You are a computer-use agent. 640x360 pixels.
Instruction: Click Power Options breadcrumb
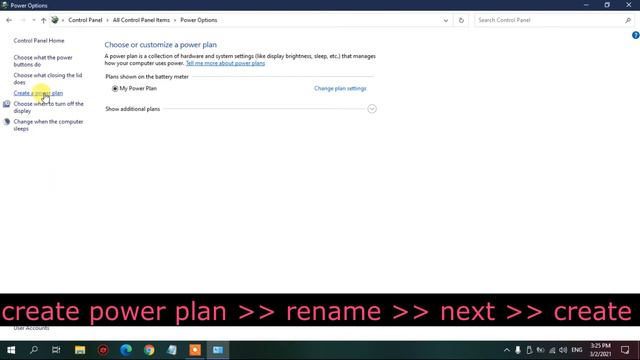[199, 20]
